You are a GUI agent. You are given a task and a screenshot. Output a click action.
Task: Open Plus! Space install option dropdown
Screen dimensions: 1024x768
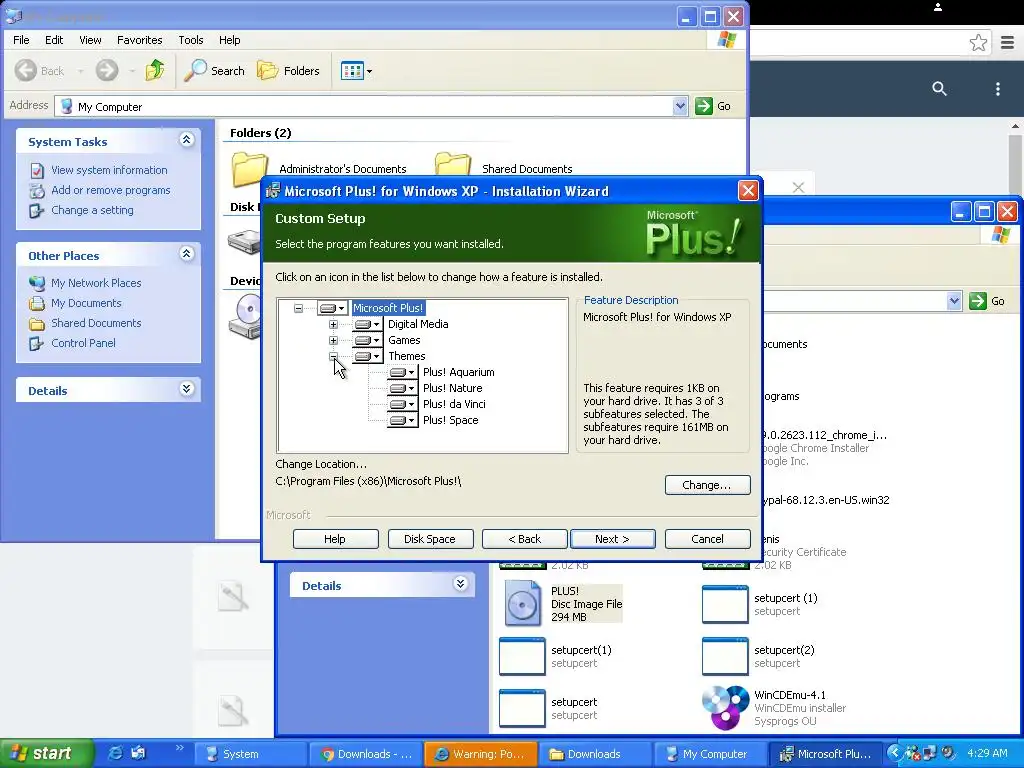tap(402, 420)
